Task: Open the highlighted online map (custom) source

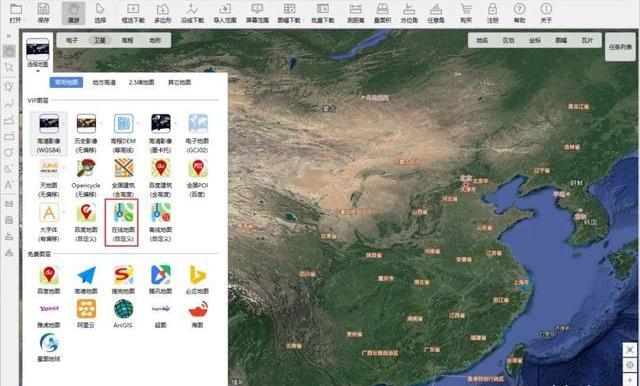Action: point(122,223)
